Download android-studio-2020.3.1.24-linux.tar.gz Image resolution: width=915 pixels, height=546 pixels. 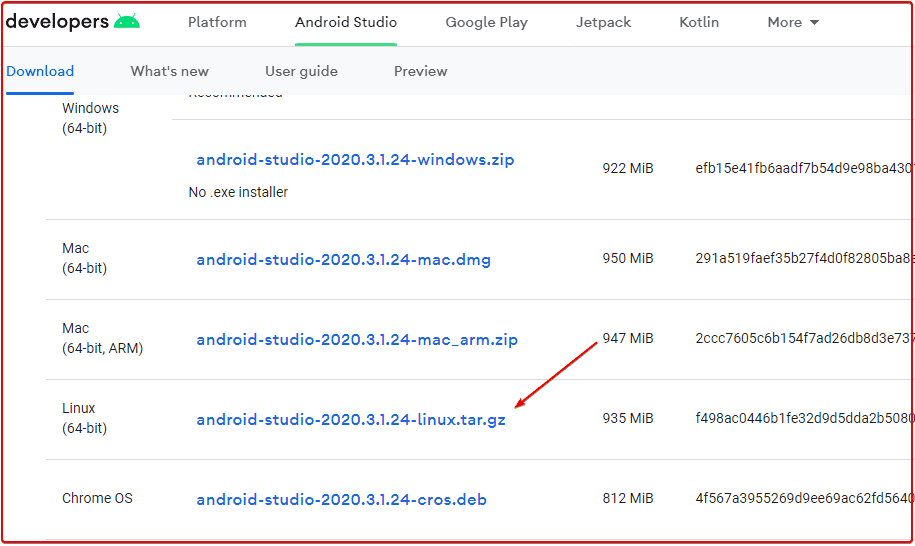pyautogui.click(x=351, y=419)
